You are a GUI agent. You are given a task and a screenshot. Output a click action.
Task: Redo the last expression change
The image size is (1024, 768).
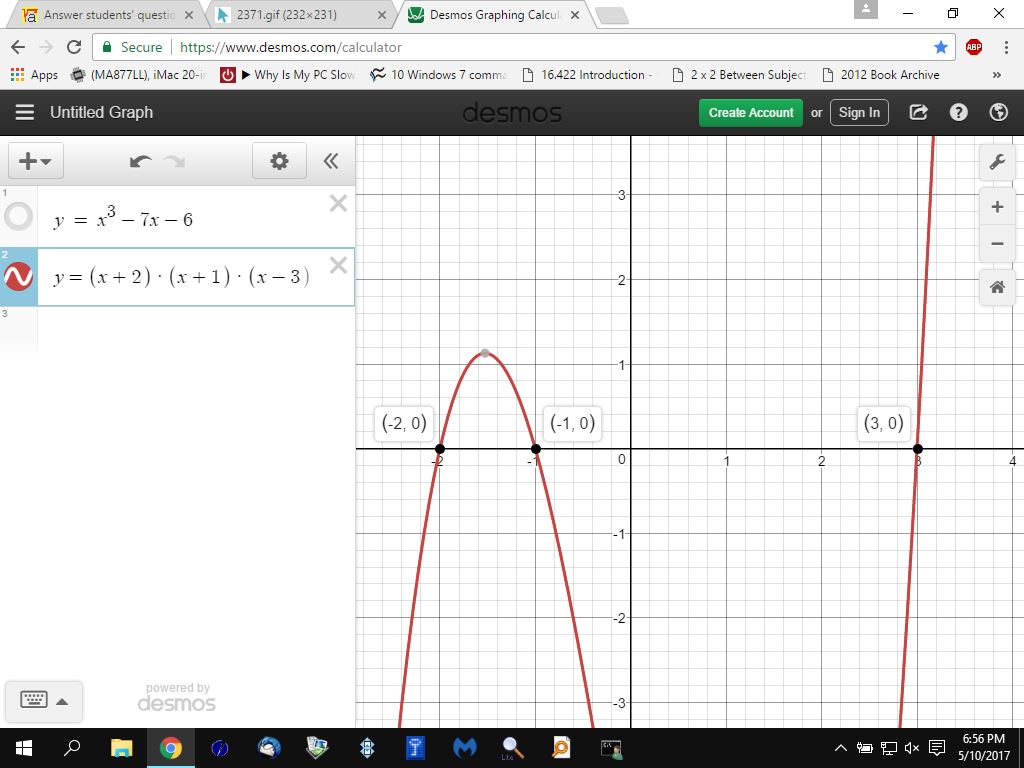[174, 161]
